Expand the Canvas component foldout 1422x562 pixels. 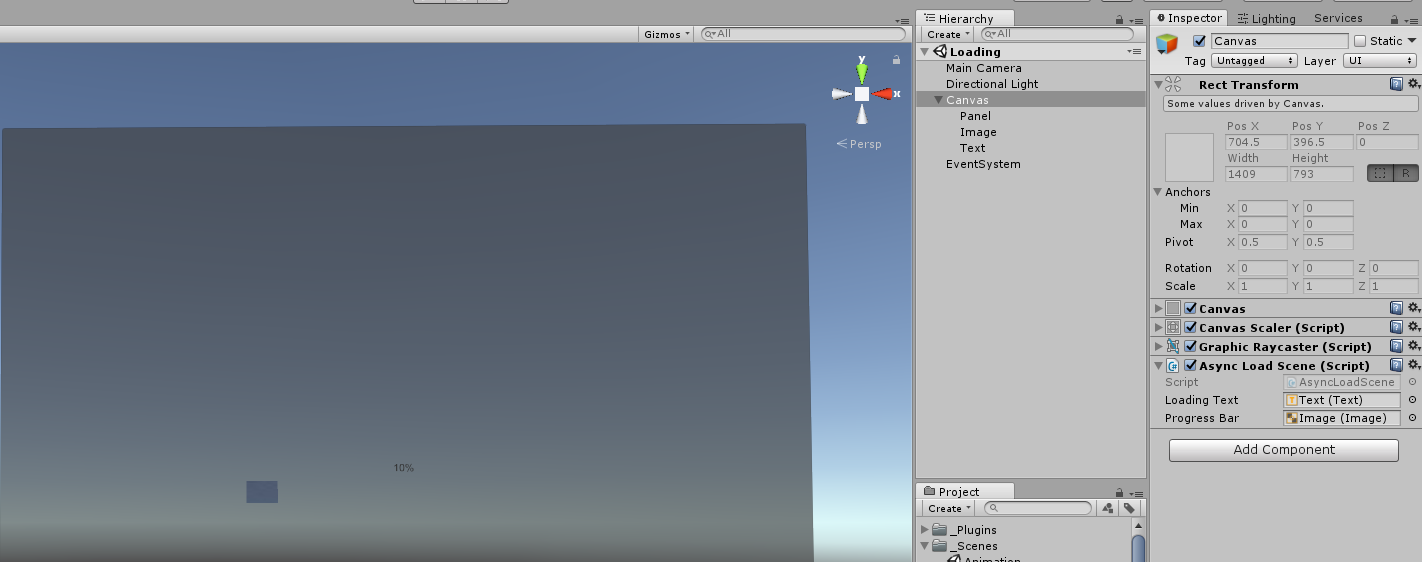coord(1158,309)
